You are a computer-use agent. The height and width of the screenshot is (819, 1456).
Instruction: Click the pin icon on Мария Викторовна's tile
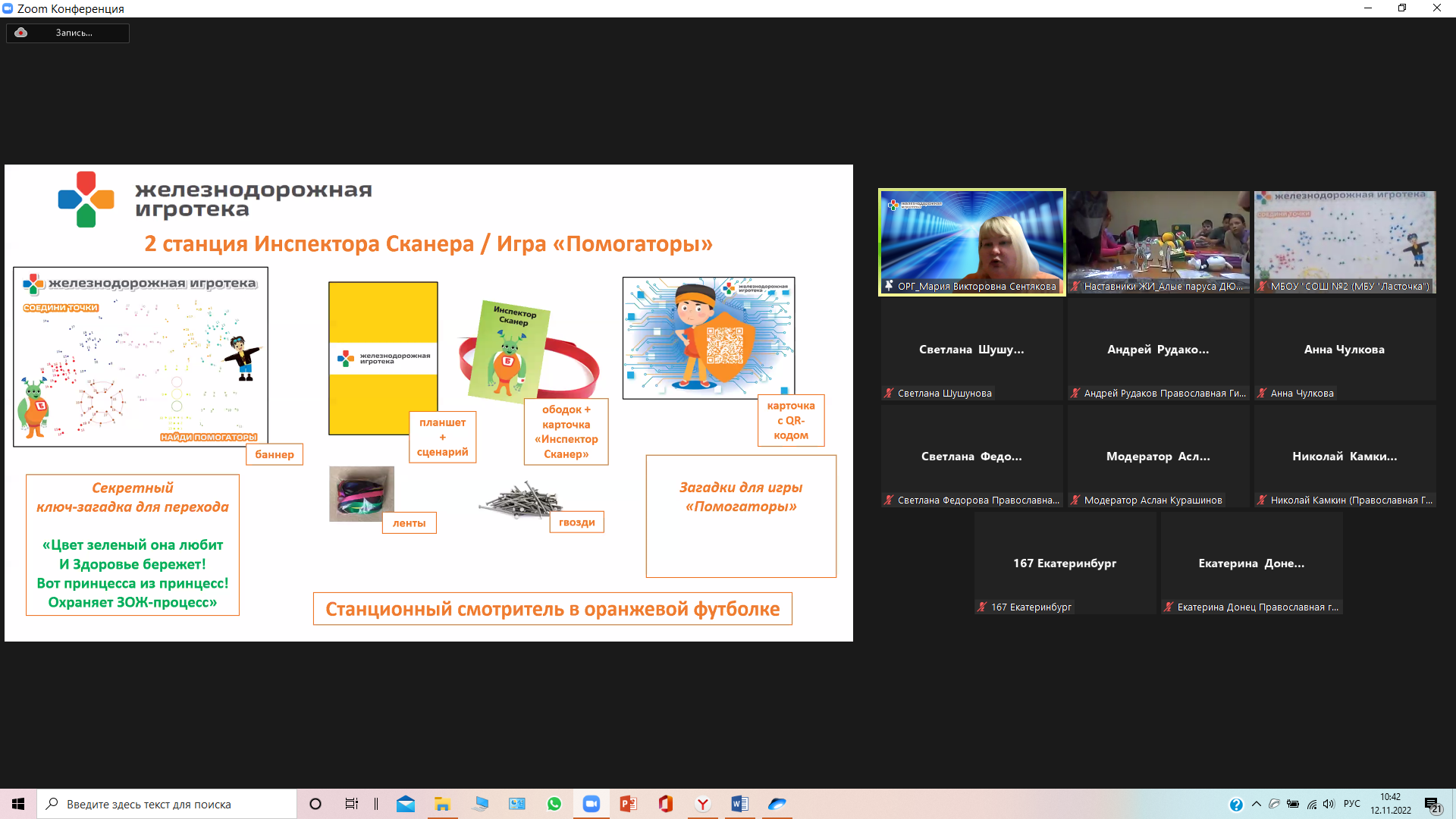coord(889,286)
